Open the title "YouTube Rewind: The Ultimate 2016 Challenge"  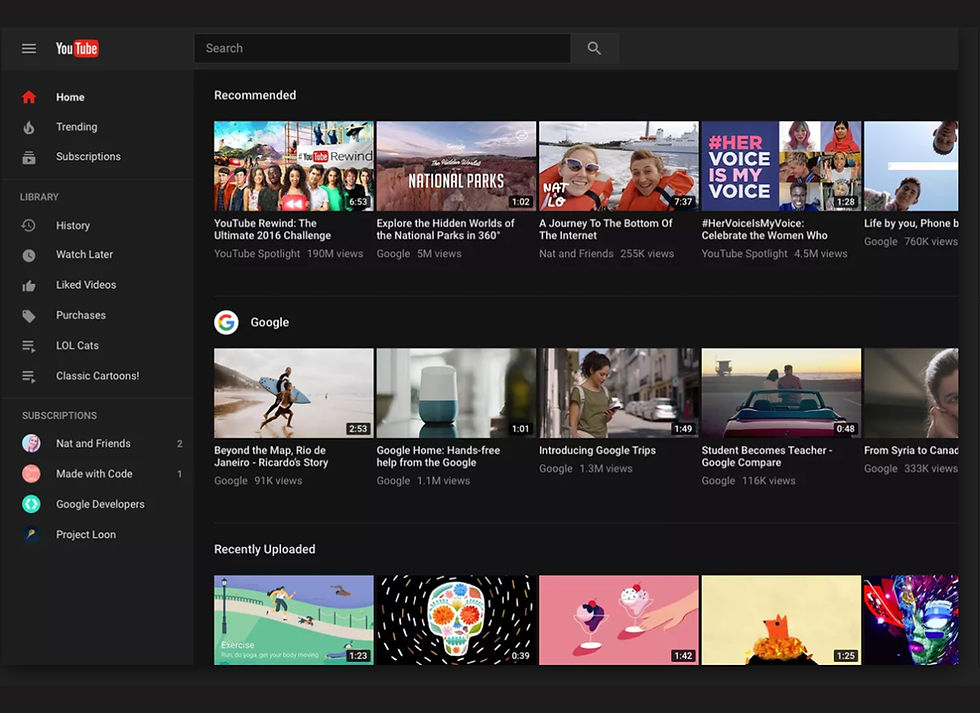point(272,229)
